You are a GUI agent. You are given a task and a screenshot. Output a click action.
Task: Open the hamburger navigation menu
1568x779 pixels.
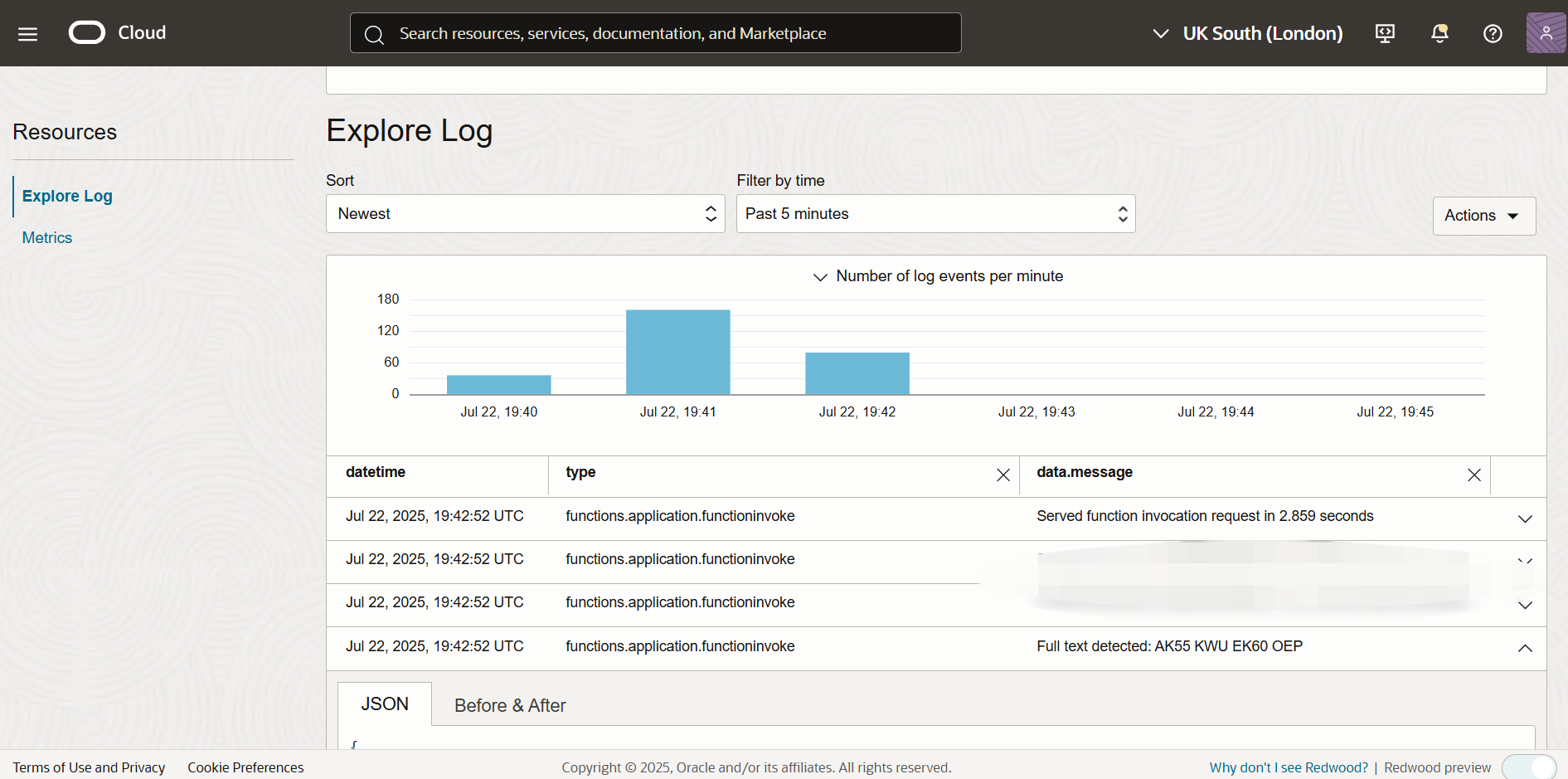tap(27, 34)
